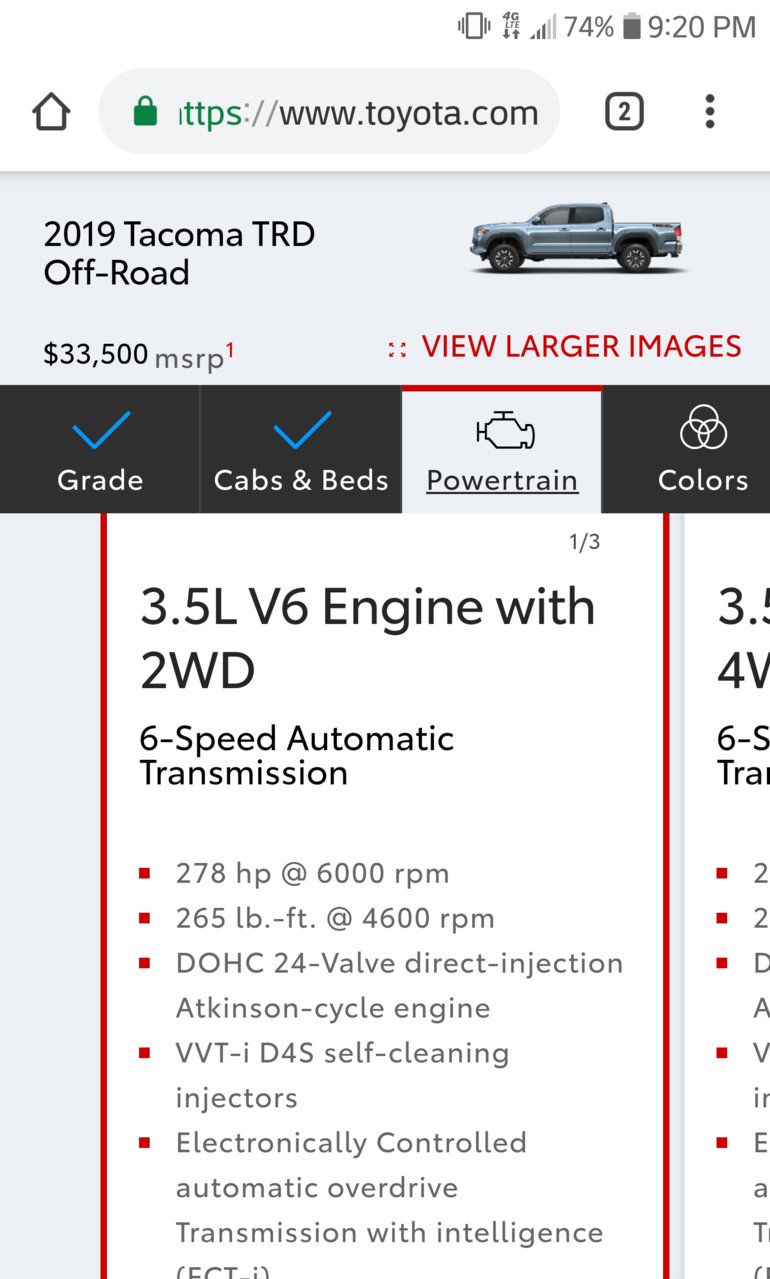Tap the green secure padlock icon

tap(146, 112)
